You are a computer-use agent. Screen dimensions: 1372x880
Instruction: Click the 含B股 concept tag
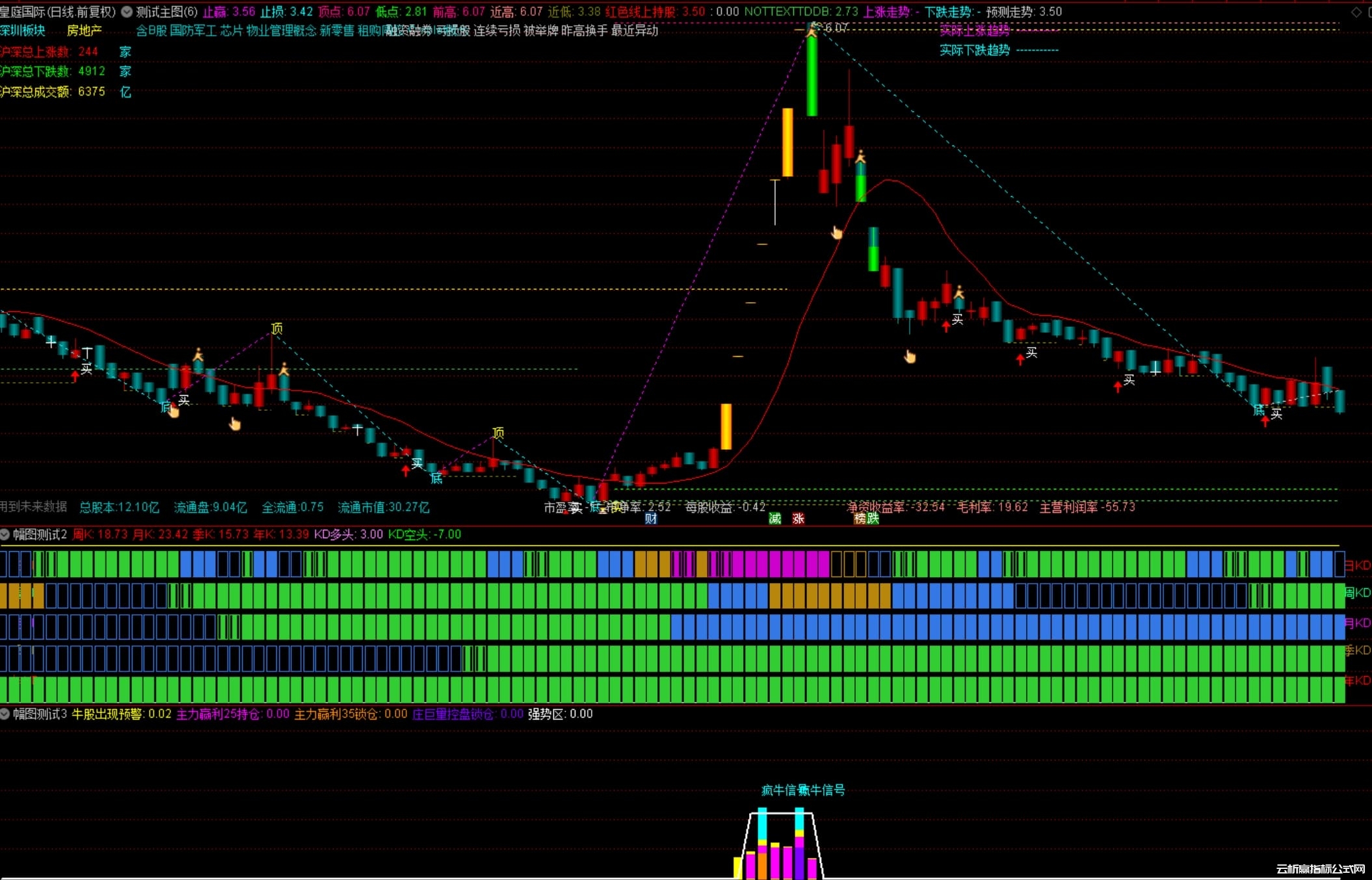click(152, 31)
